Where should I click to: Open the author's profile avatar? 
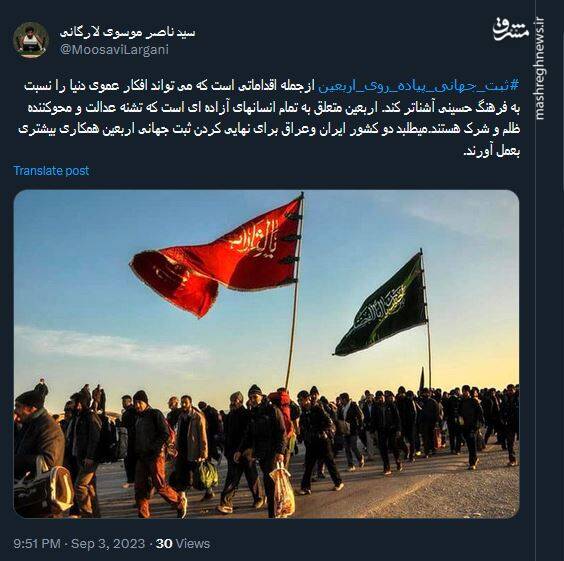[x=31, y=40]
